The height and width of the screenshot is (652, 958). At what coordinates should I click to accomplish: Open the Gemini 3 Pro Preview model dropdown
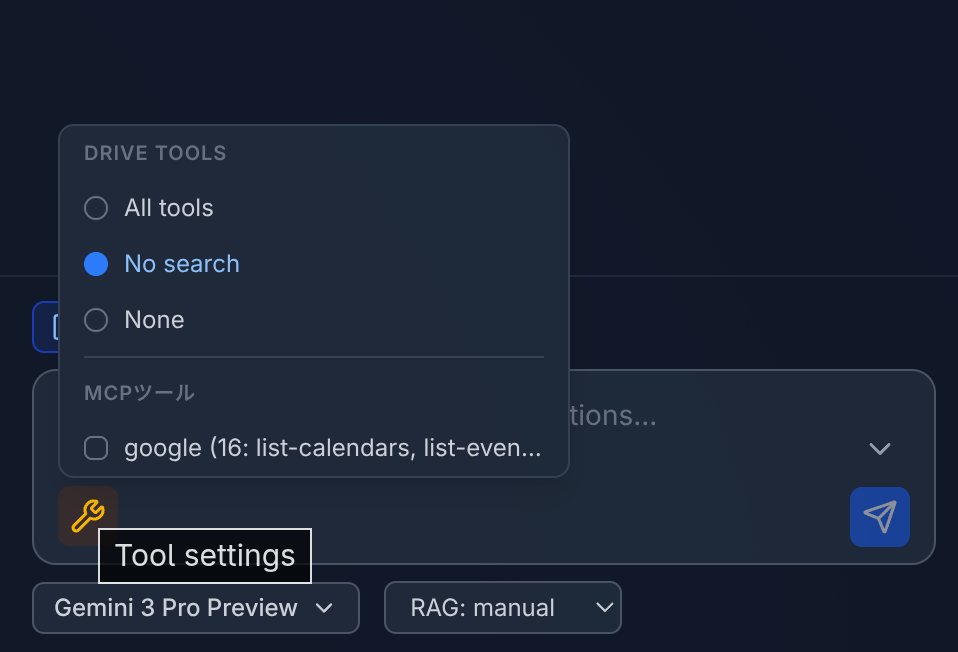pyautogui.click(x=195, y=608)
